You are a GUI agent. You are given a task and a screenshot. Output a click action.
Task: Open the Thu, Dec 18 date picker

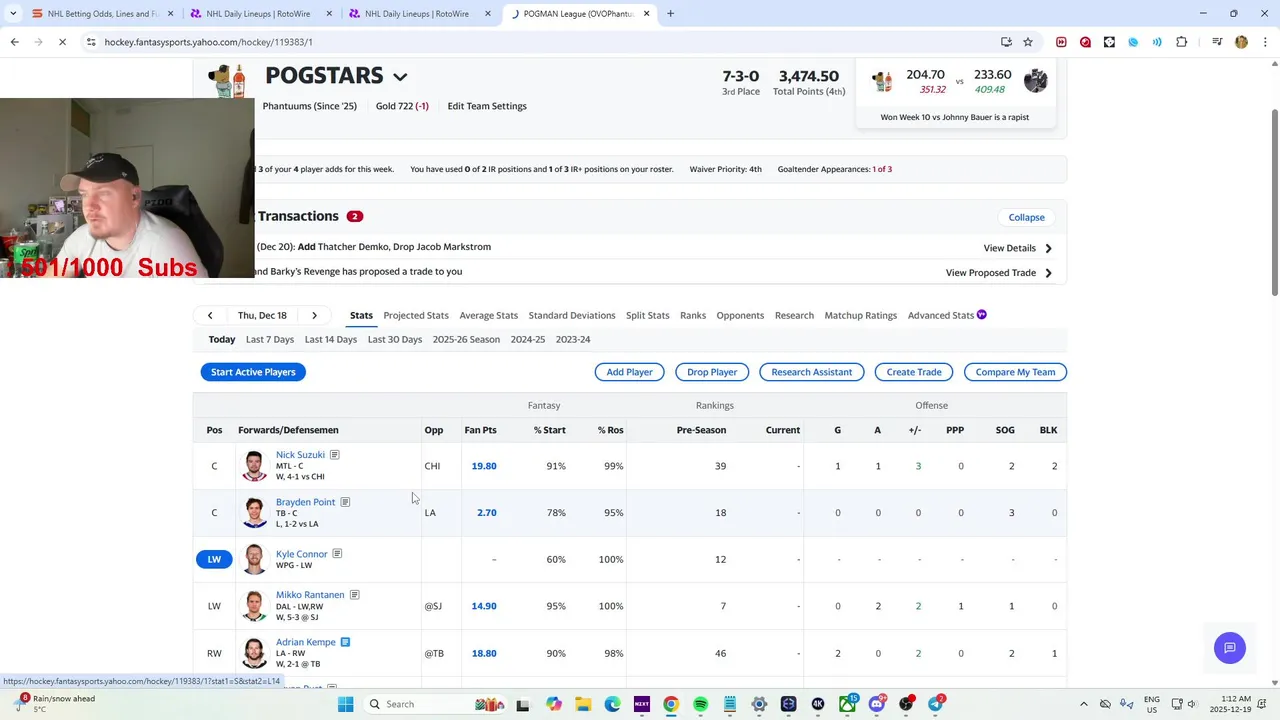coord(262,315)
